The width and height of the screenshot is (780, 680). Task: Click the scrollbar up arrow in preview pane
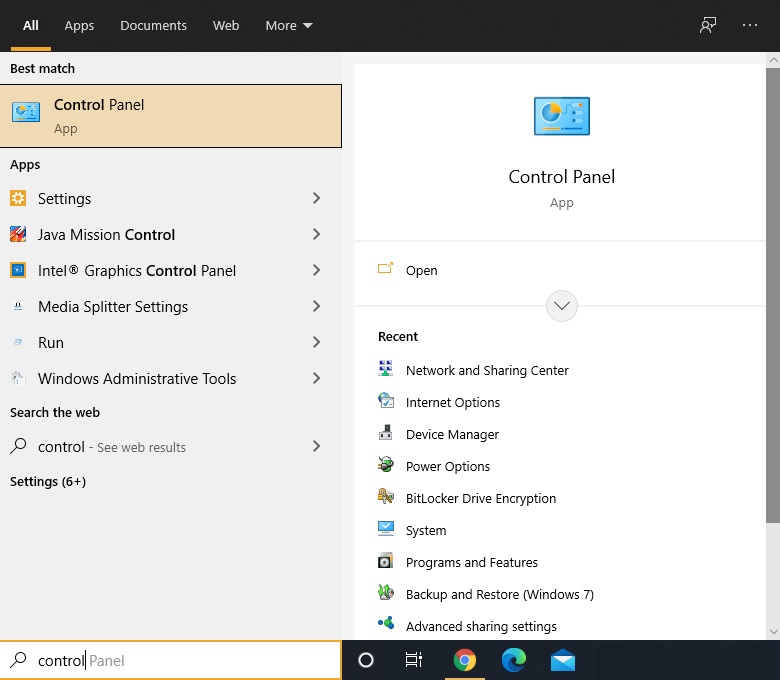pos(773,60)
